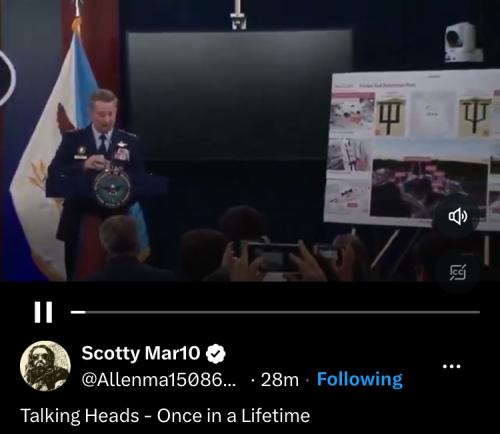Pause the playing video
The image size is (500, 434).
(43, 312)
